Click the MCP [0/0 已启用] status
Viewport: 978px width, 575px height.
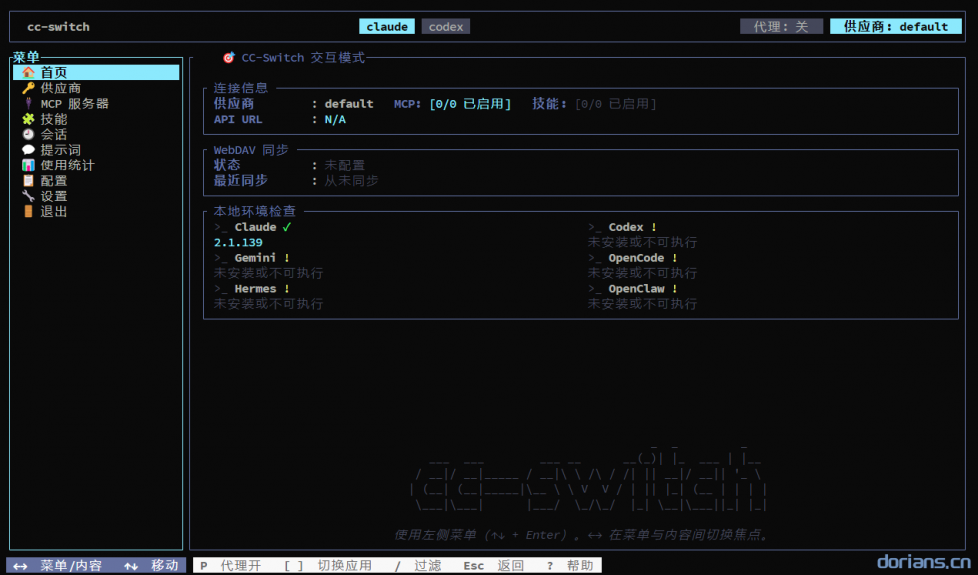coord(452,104)
